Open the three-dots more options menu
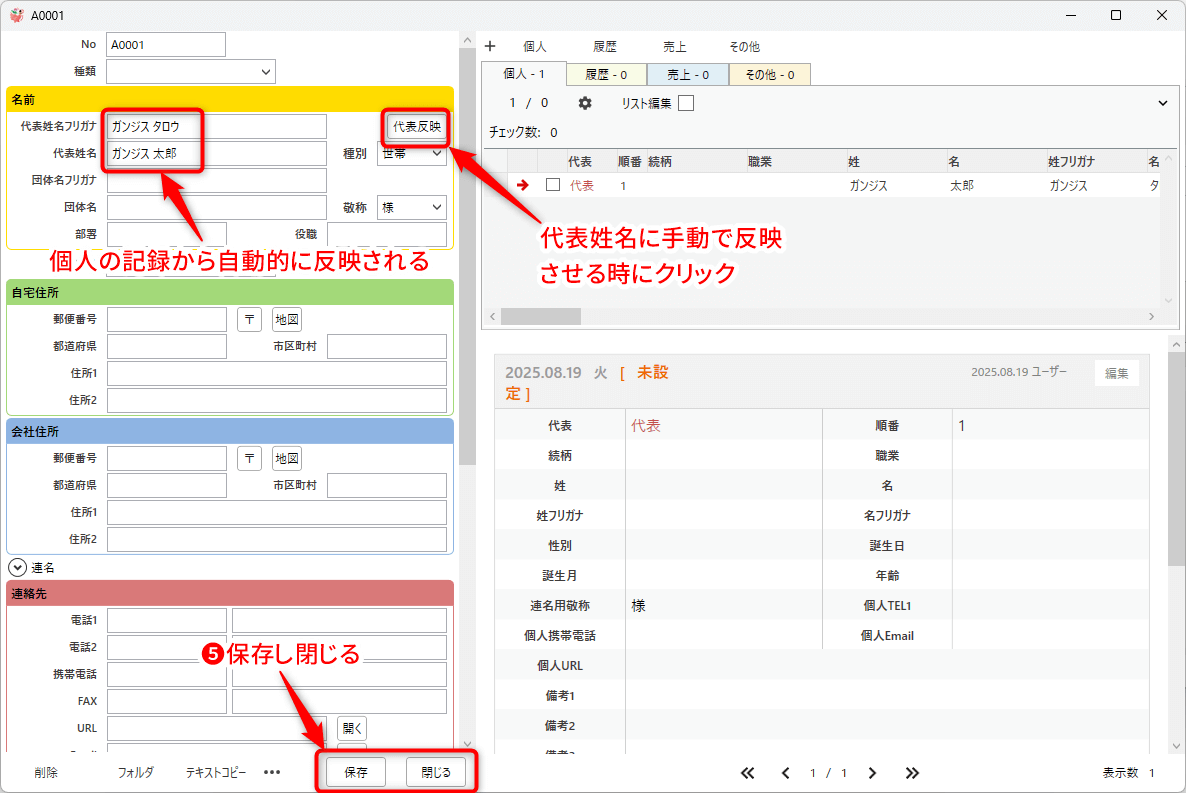Viewport: 1186px width, 793px height. [x=272, y=773]
